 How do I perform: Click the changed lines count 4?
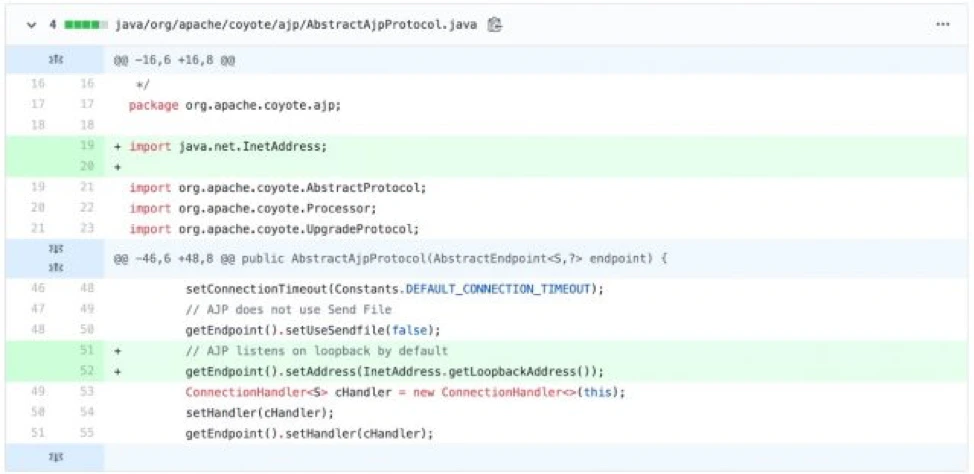(x=52, y=24)
